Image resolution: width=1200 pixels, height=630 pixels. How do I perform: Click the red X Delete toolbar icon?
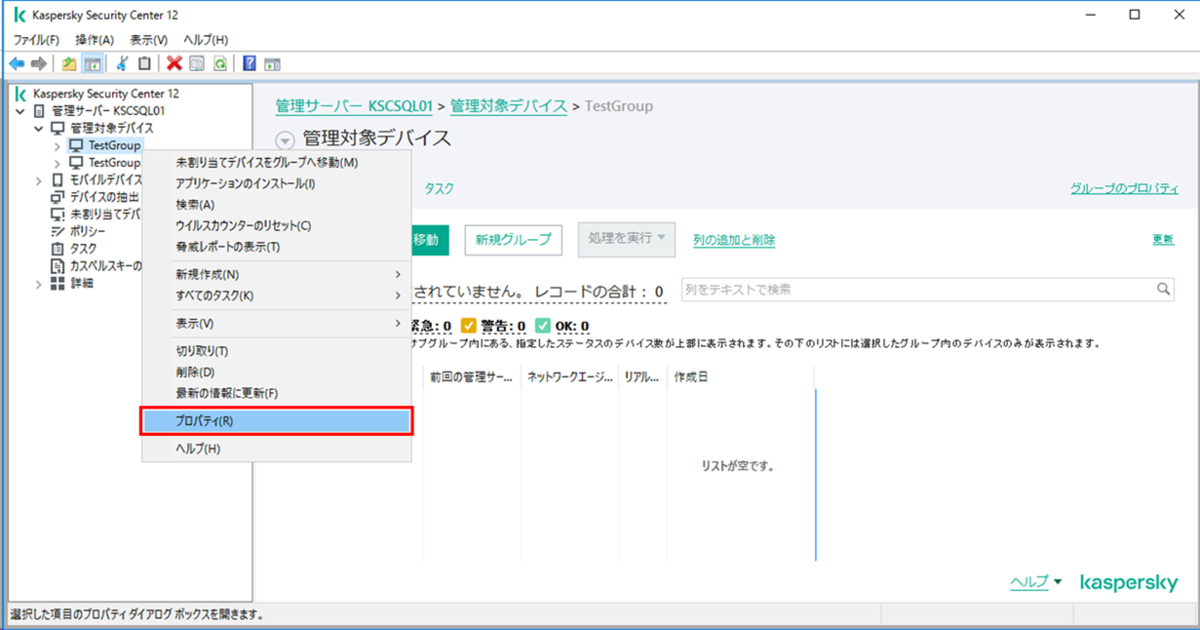pos(174,63)
